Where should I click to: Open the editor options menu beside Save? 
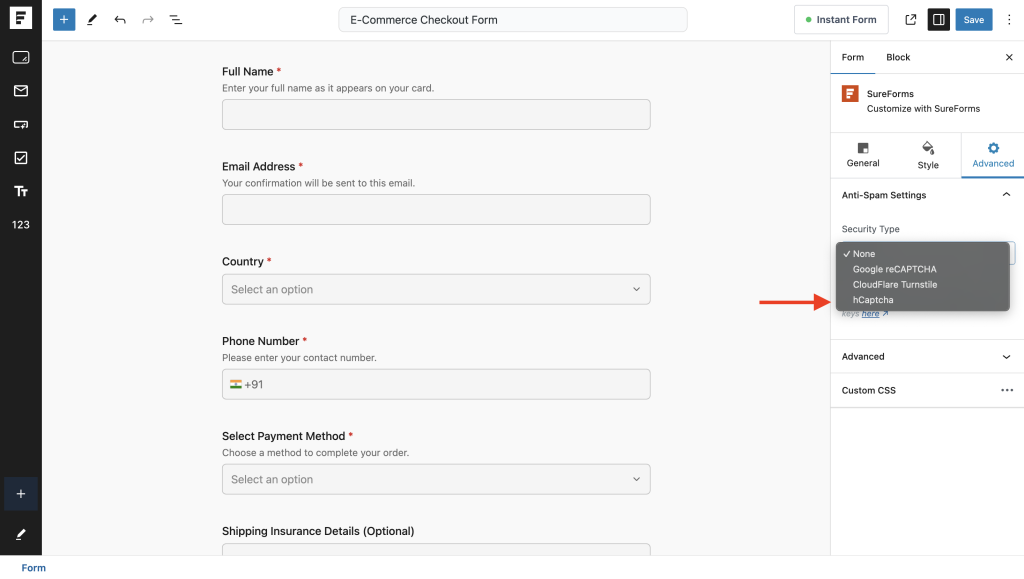click(x=1010, y=19)
